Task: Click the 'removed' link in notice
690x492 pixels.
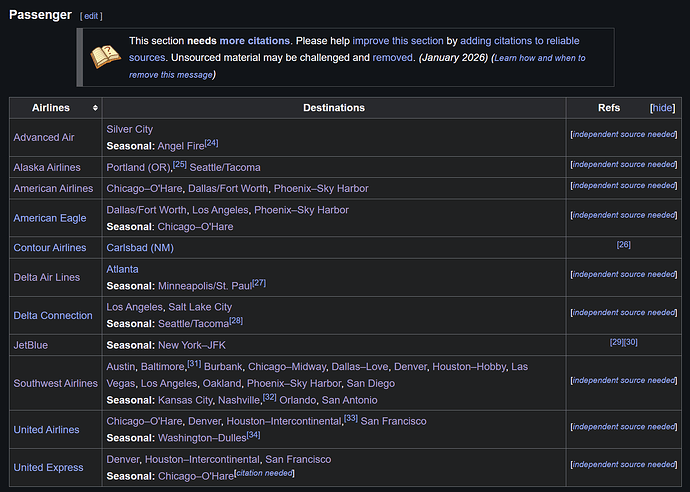Action: coord(393,58)
